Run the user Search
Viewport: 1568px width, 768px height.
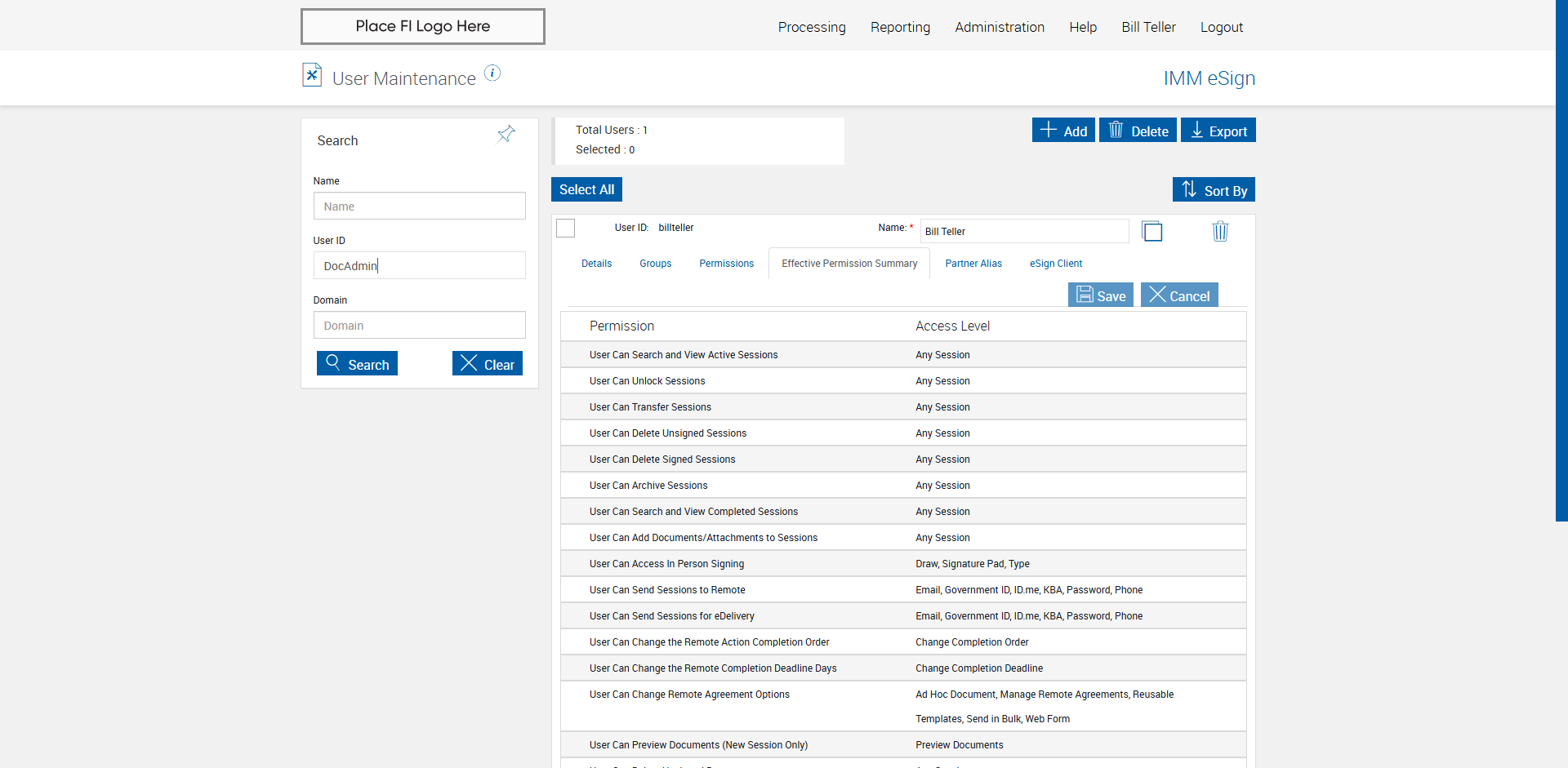point(357,363)
